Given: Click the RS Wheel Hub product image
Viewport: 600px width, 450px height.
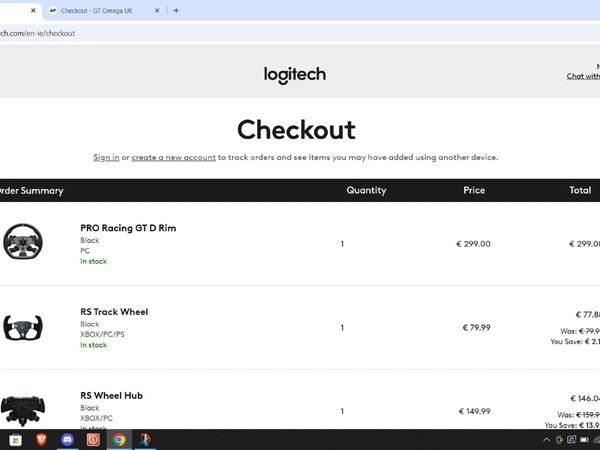Looking at the screenshot, I should click(x=23, y=411).
